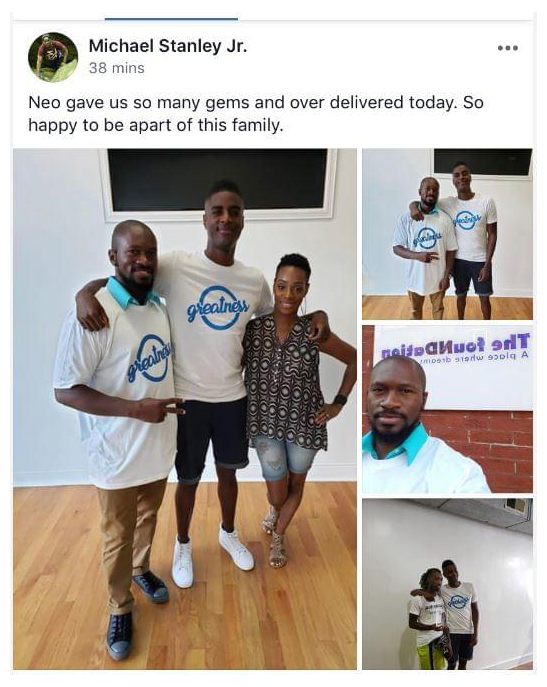This screenshot has height=687, width=547.
Task: Tap the white sneakers in large photo
Action: 213,557
